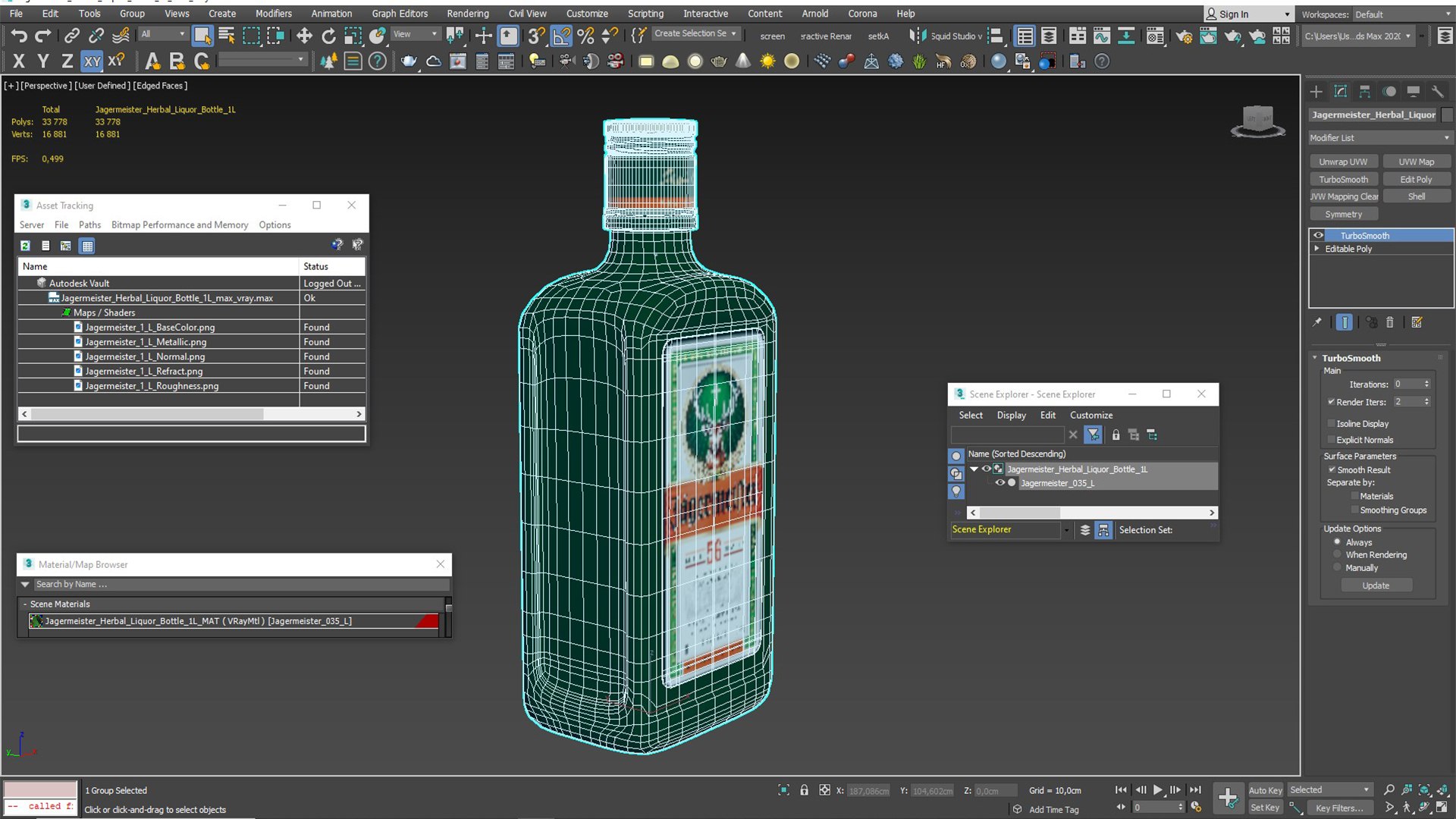Enable Separate by Smoothing Groups checkbox
The width and height of the screenshot is (1456, 819).
[x=1354, y=510]
